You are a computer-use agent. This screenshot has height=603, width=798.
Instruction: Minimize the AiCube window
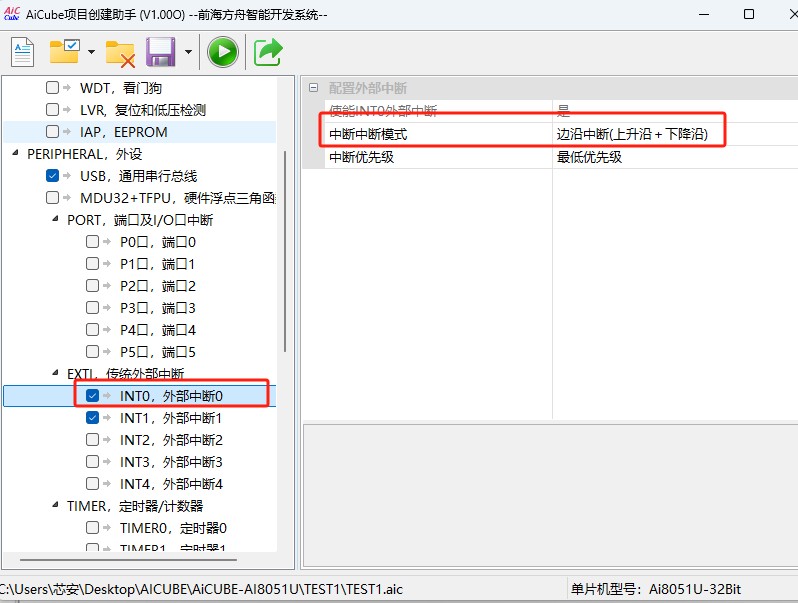pyautogui.click(x=704, y=14)
